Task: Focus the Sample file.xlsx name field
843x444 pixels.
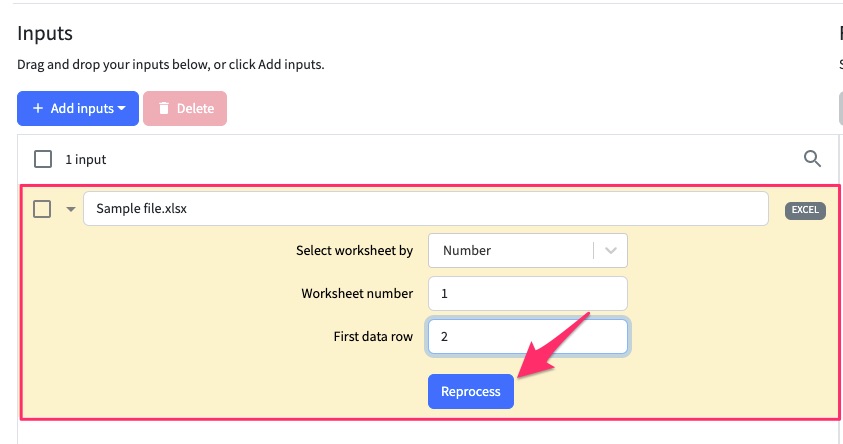Action: (426, 209)
